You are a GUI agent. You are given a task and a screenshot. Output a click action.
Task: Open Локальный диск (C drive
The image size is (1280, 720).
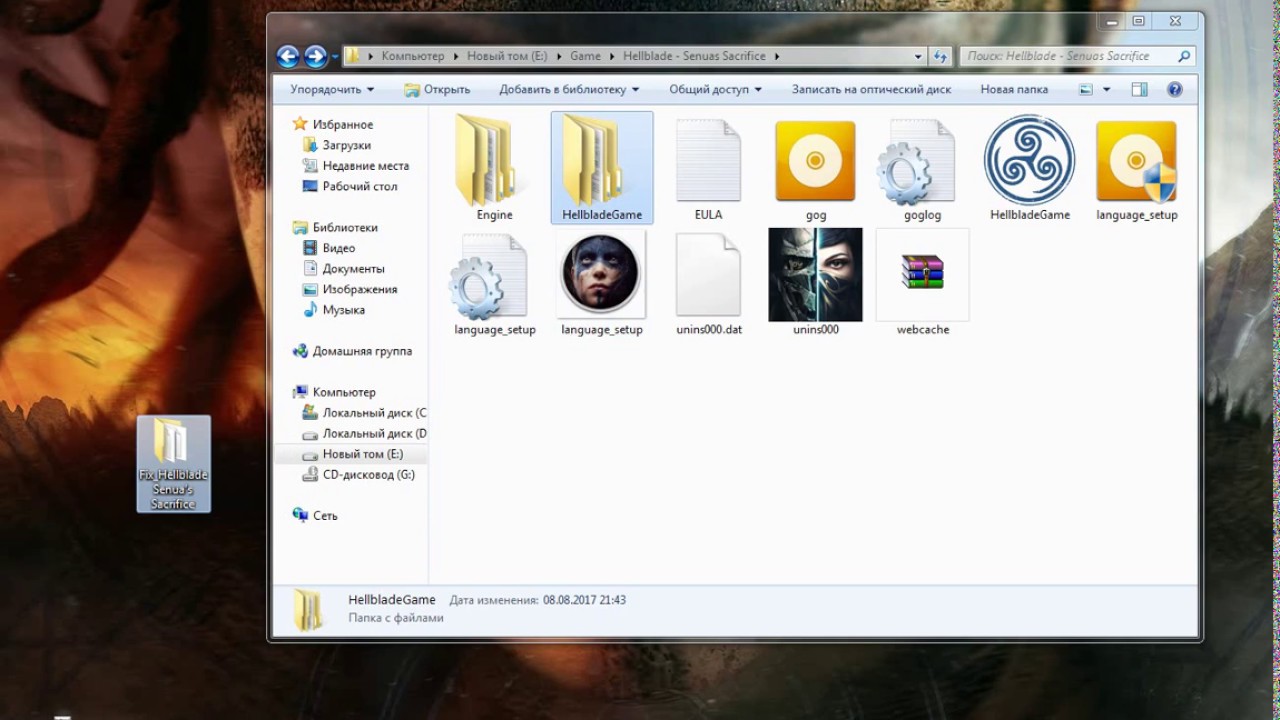pyautogui.click(x=375, y=413)
